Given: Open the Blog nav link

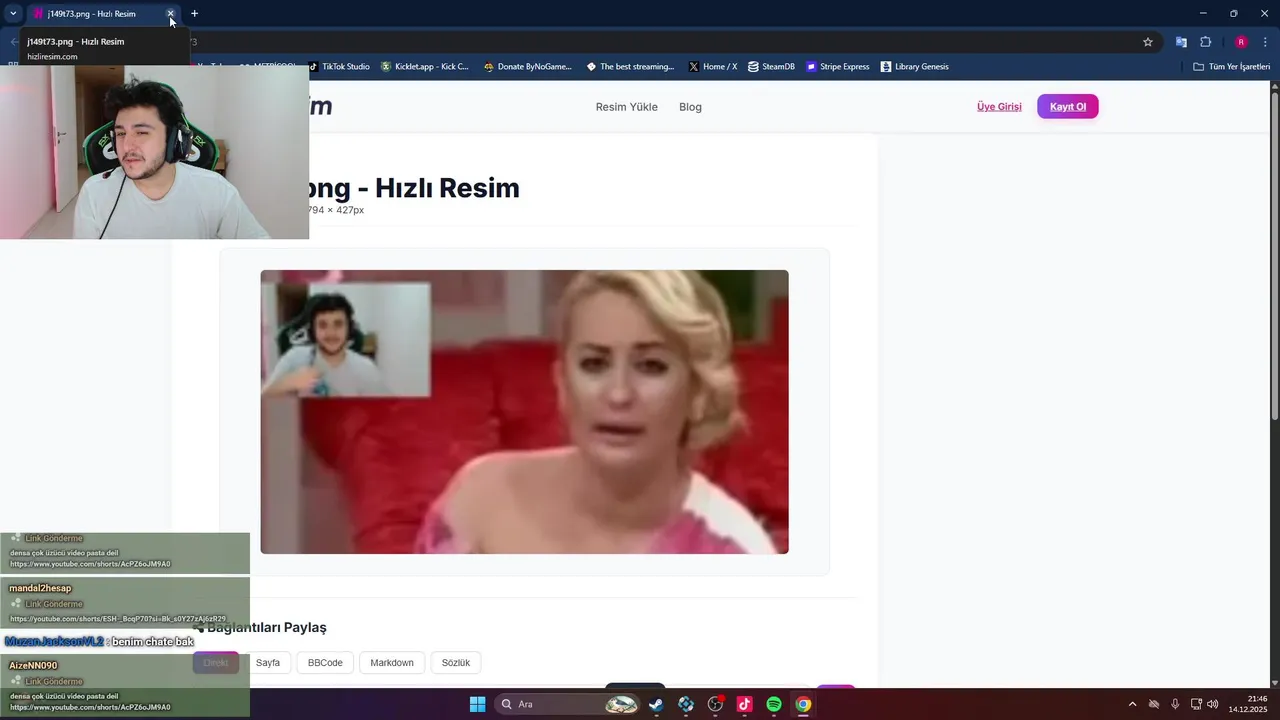Looking at the screenshot, I should 690,107.
